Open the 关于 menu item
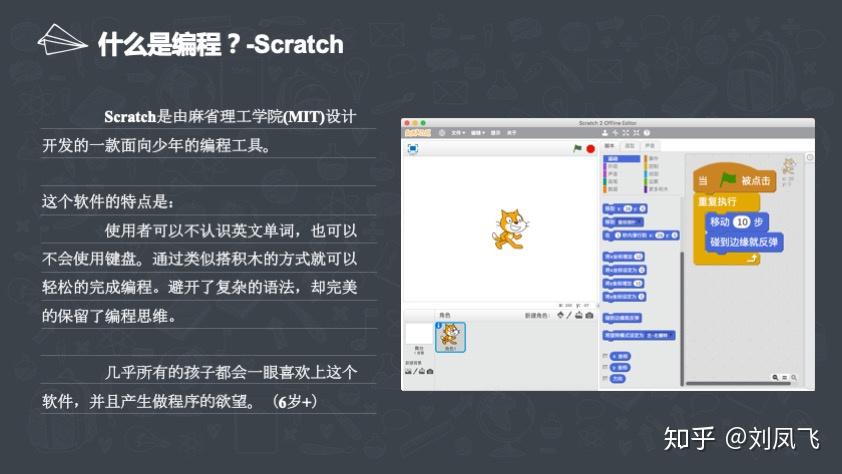Screen dimensions: 842x474 511,133
